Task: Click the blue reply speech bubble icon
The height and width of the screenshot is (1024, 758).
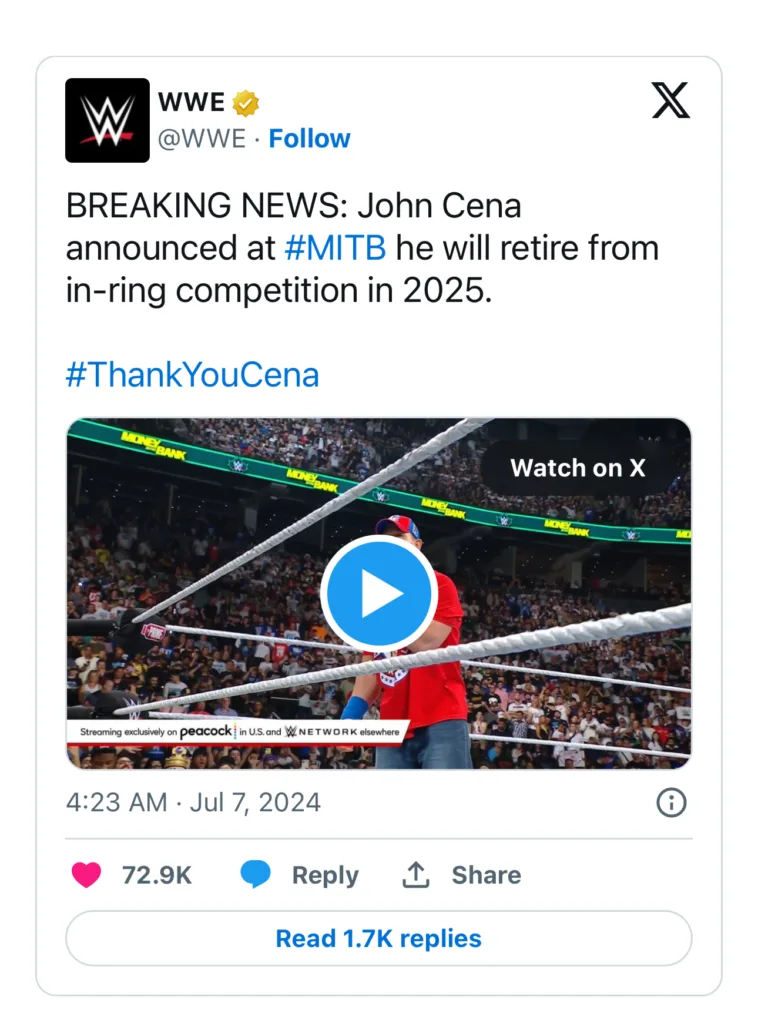Action: pos(256,875)
